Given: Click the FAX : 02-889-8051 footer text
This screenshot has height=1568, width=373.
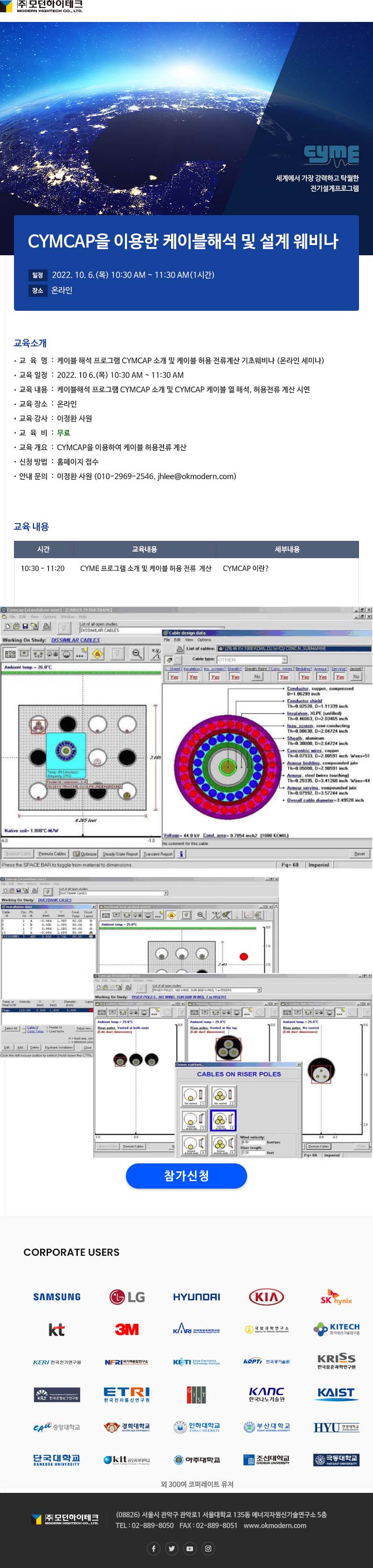Looking at the screenshot, I should [209, 1526].
